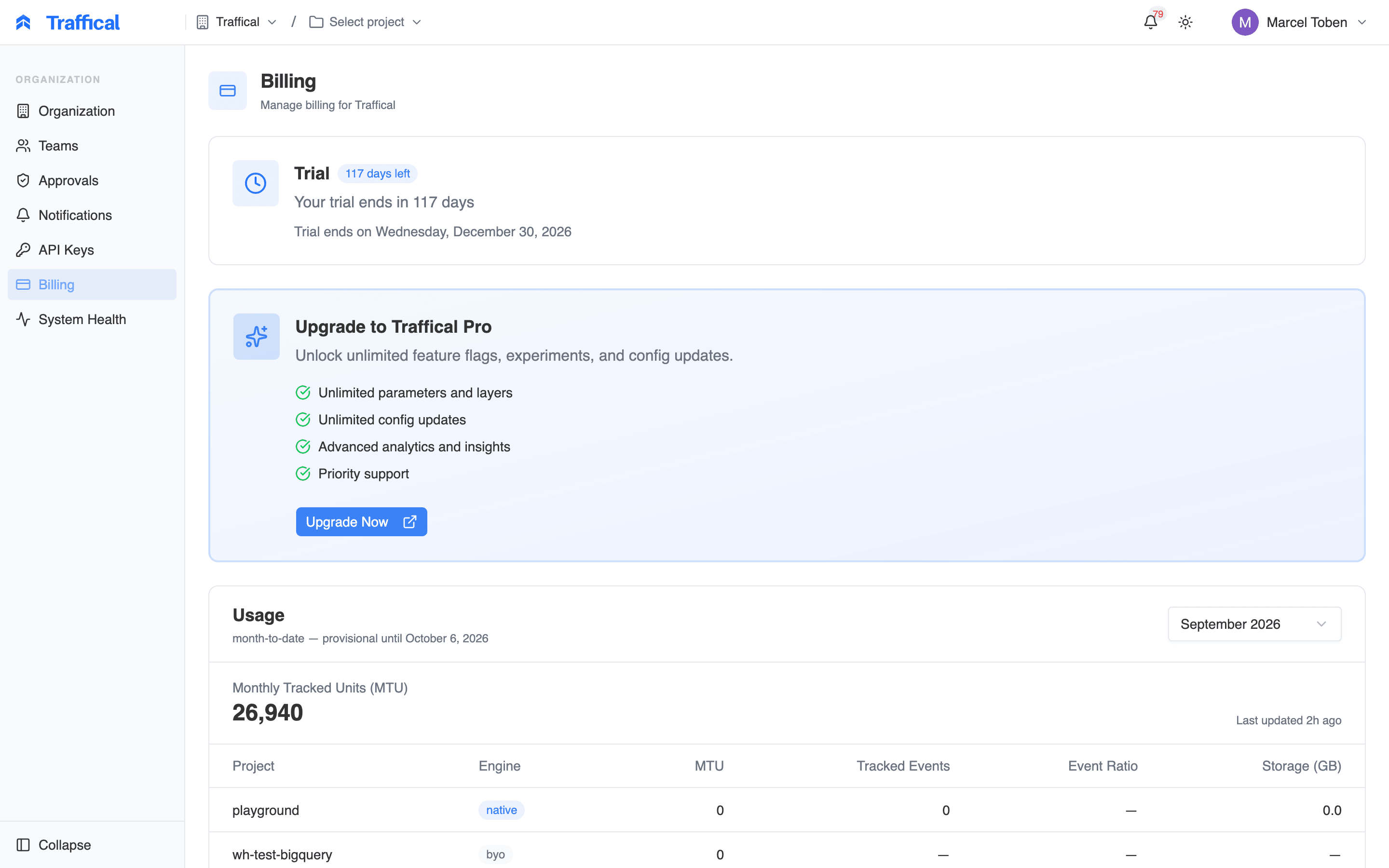This screenshot has height=868, width=1389.
Task: Click the Traffical logo icon
Action: coord(23,22)
